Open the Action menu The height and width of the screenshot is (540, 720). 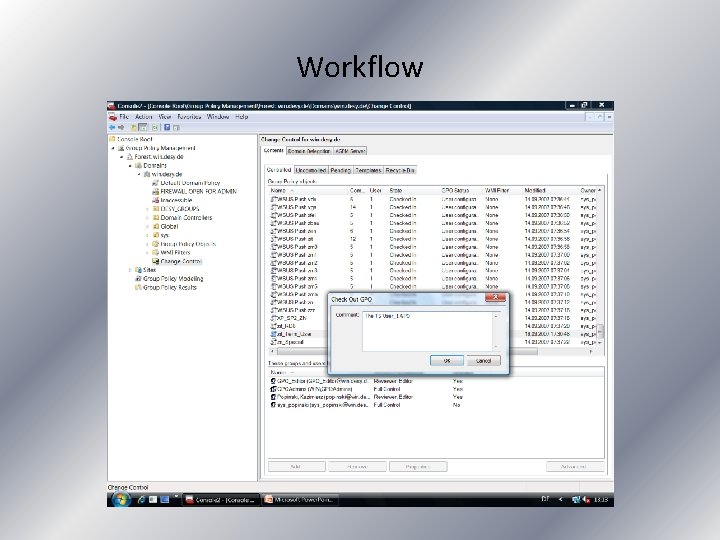pyautogui.click(x=143, y=117)
